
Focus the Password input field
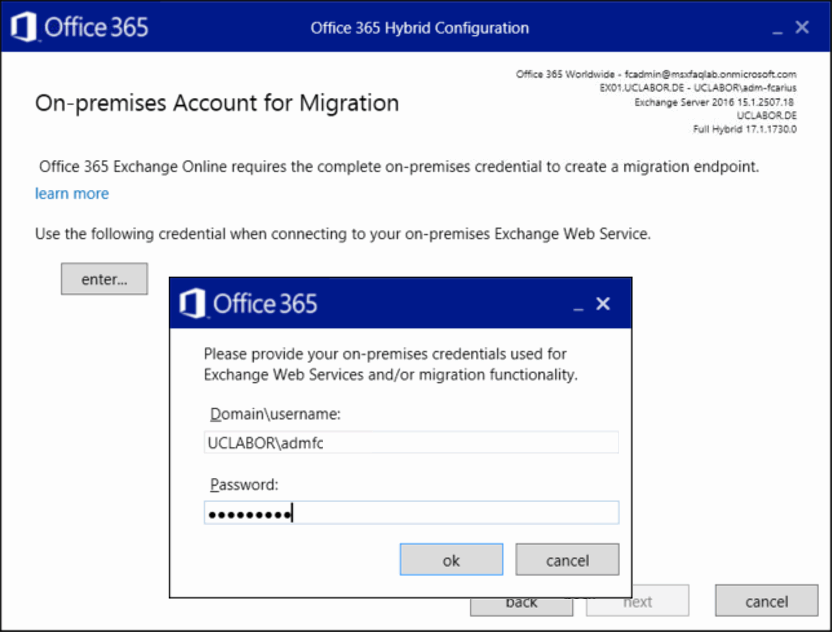pos(411,513)
